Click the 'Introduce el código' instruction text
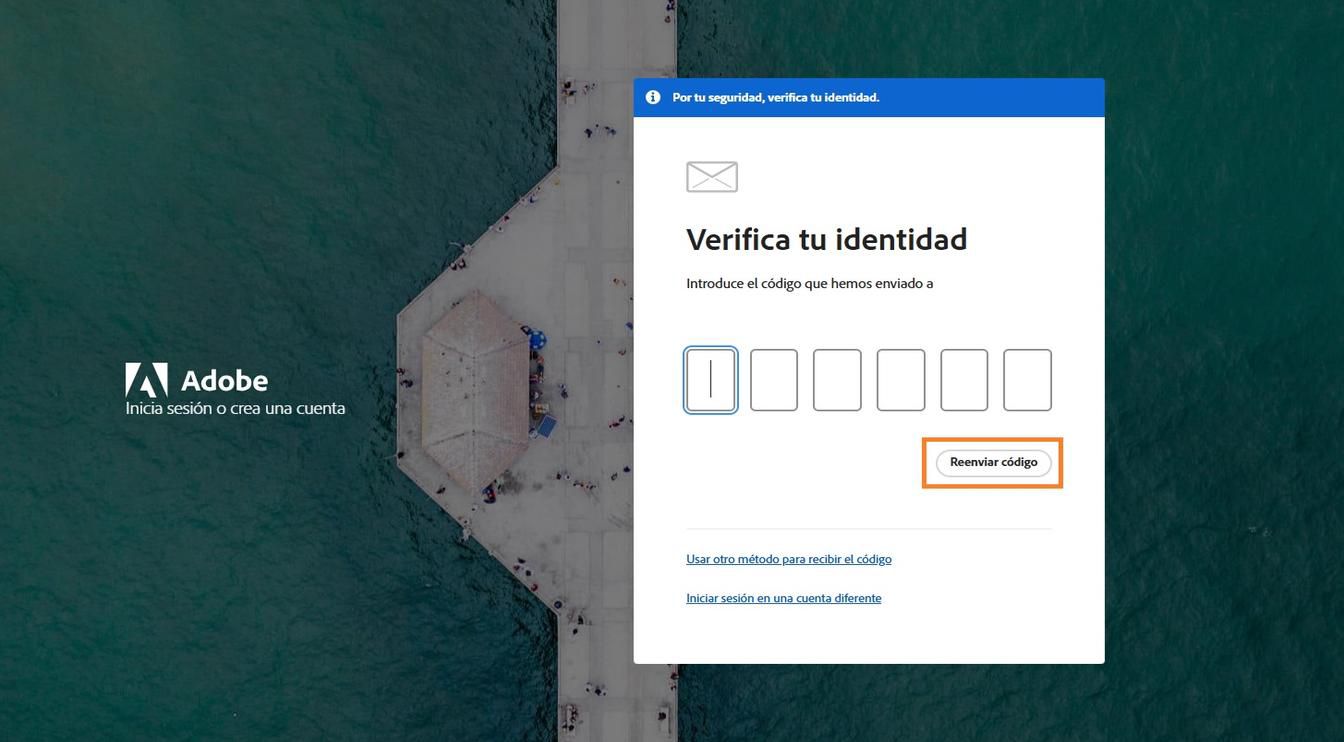Viewport: 1344px width, 742px height. [x=809, y=283]
